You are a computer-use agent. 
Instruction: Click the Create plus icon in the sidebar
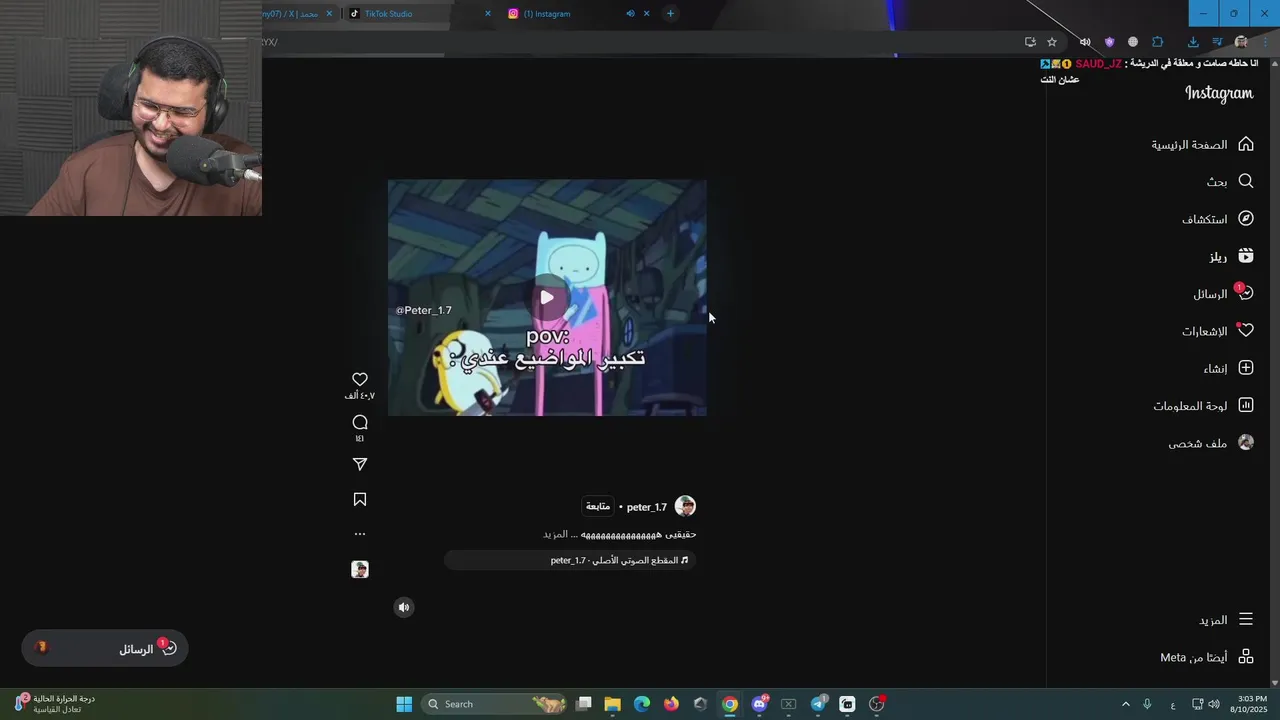point(1246,368)
